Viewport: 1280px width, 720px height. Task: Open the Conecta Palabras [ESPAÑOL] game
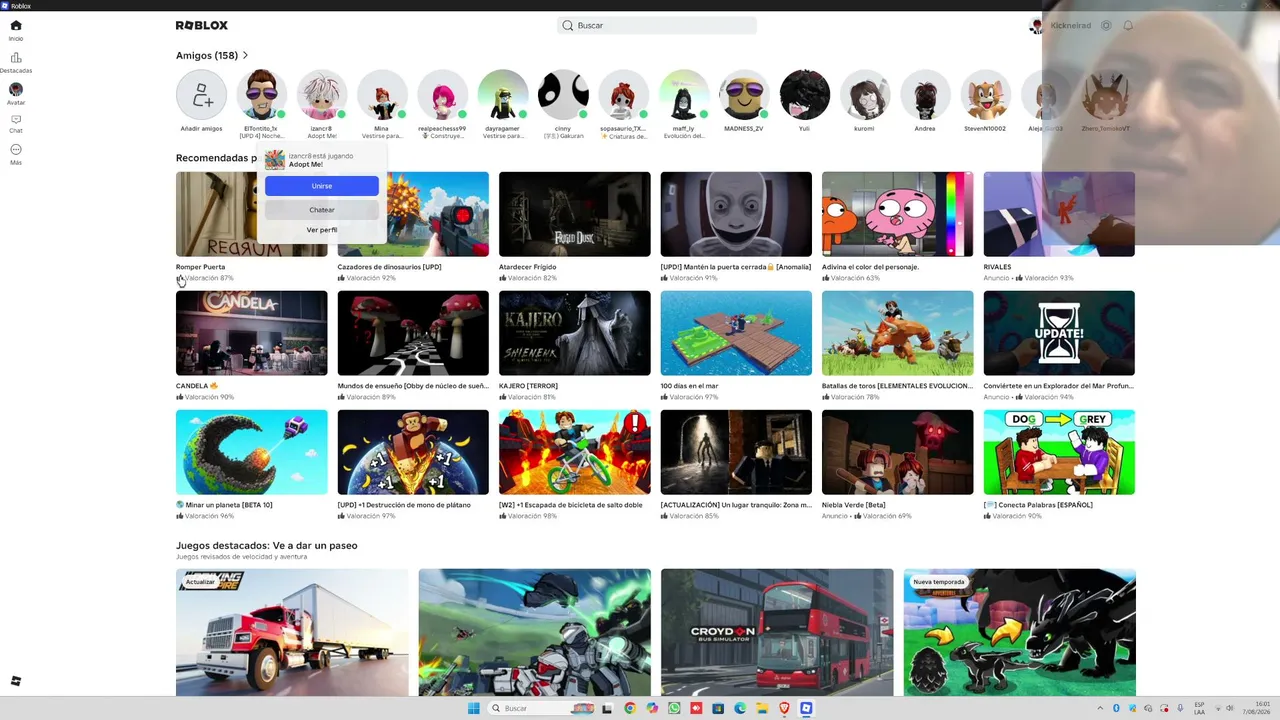(x=1059, y=452)
